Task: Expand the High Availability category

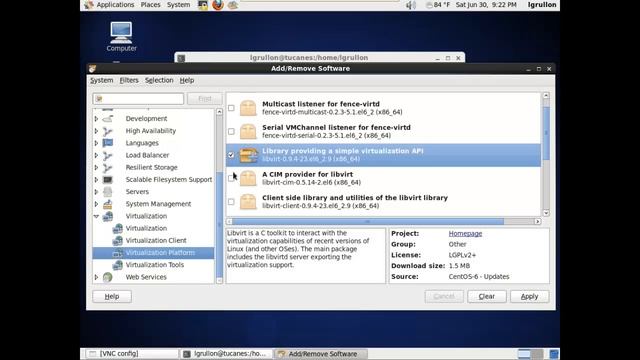Action: [x=96, y=131]
